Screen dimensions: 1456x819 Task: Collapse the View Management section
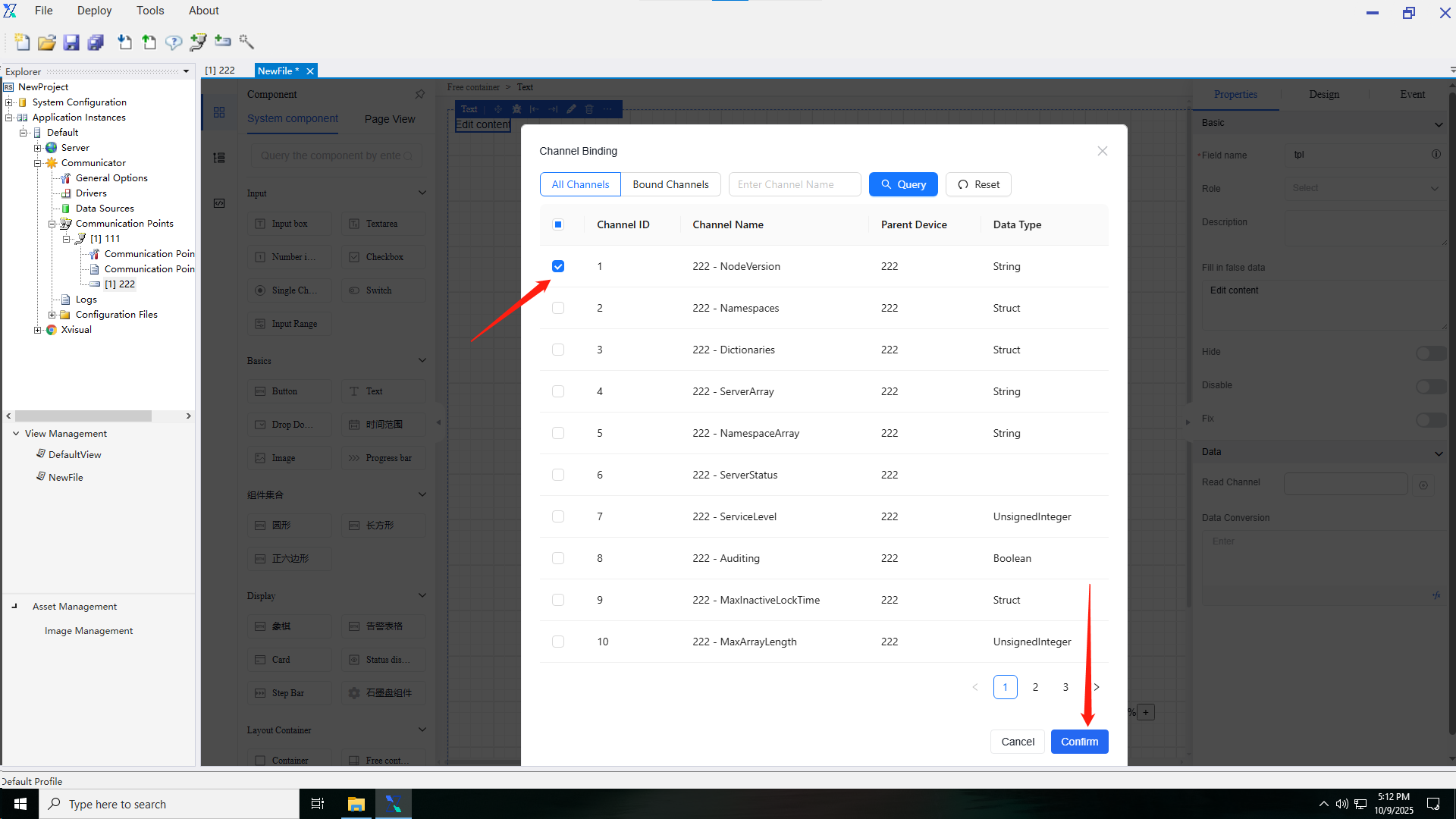point(16,434)
